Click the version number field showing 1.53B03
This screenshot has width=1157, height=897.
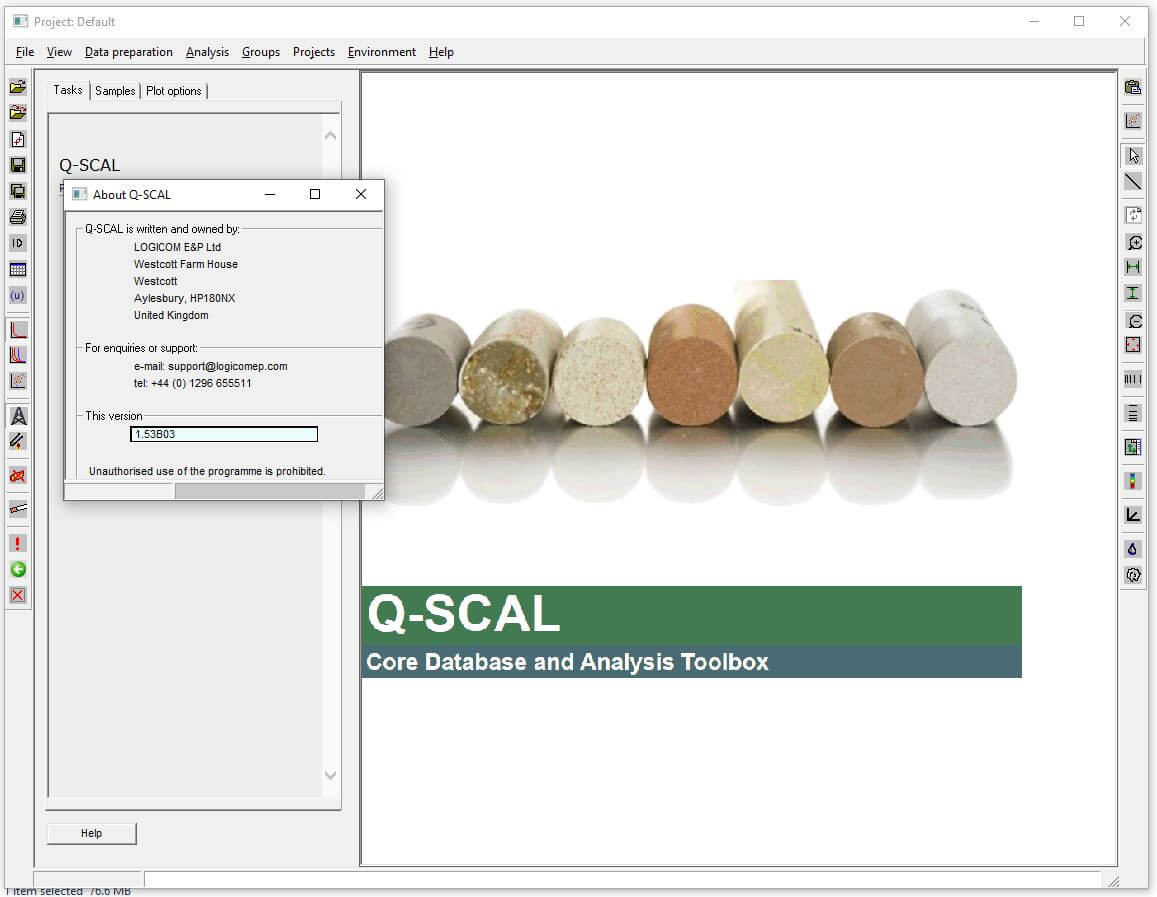[222, 433]
